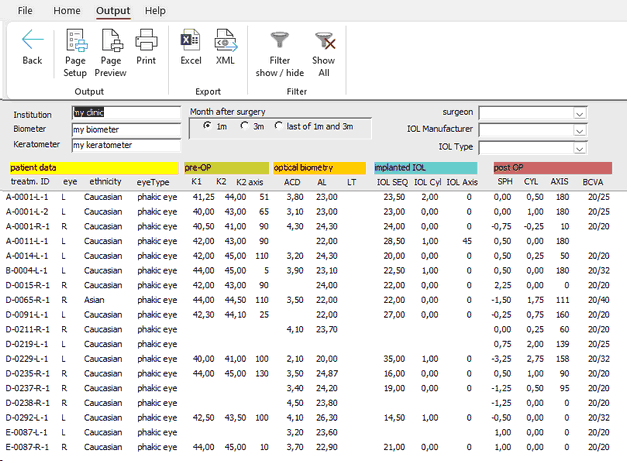627x461 pixels.
Task: Export data to Excel
Action: click(x=190, y=46)
